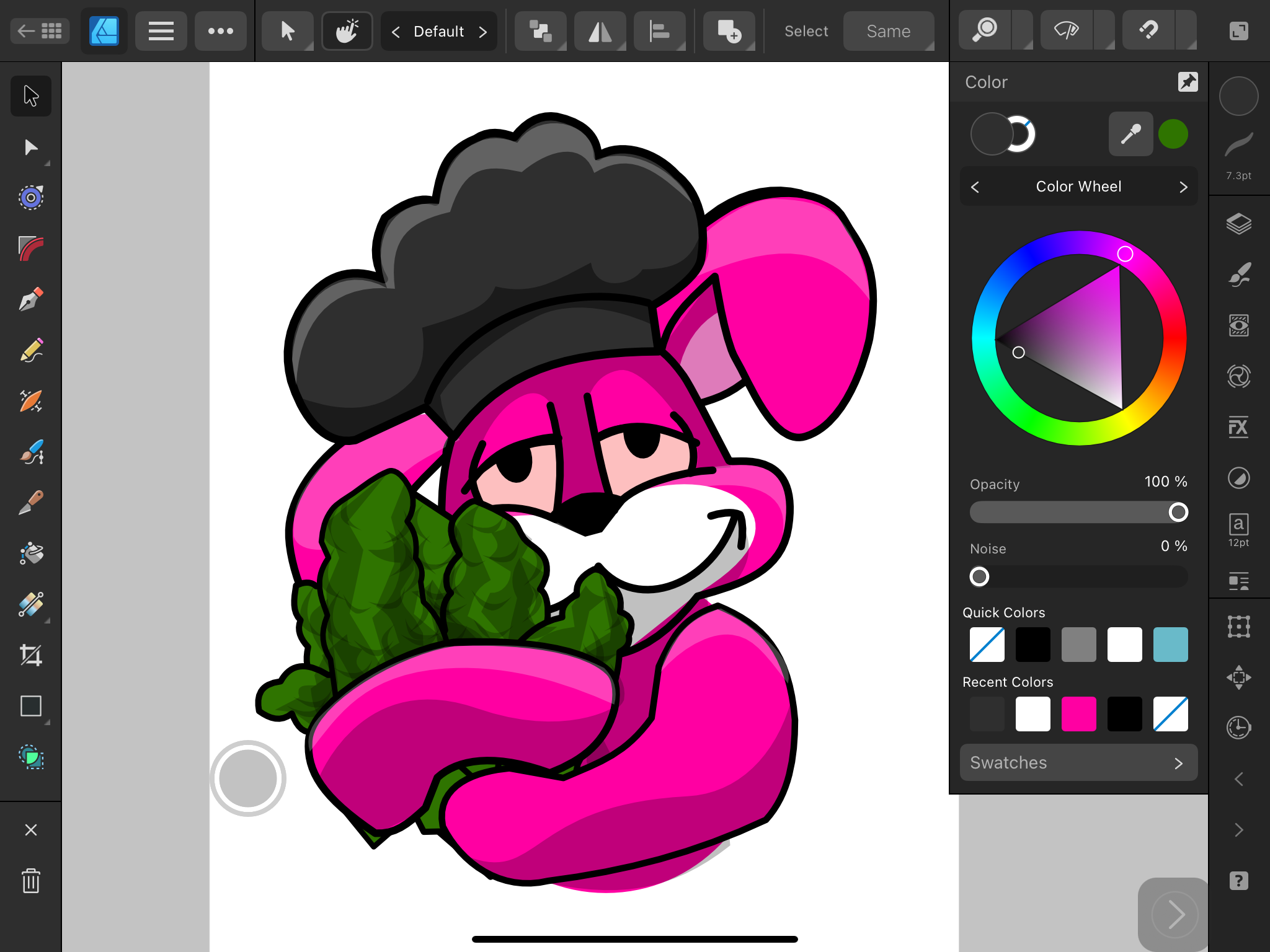Open the History clock studio
This screenshot has height=952, width=1270.
pyautogui.click(x=1238, y=727)
